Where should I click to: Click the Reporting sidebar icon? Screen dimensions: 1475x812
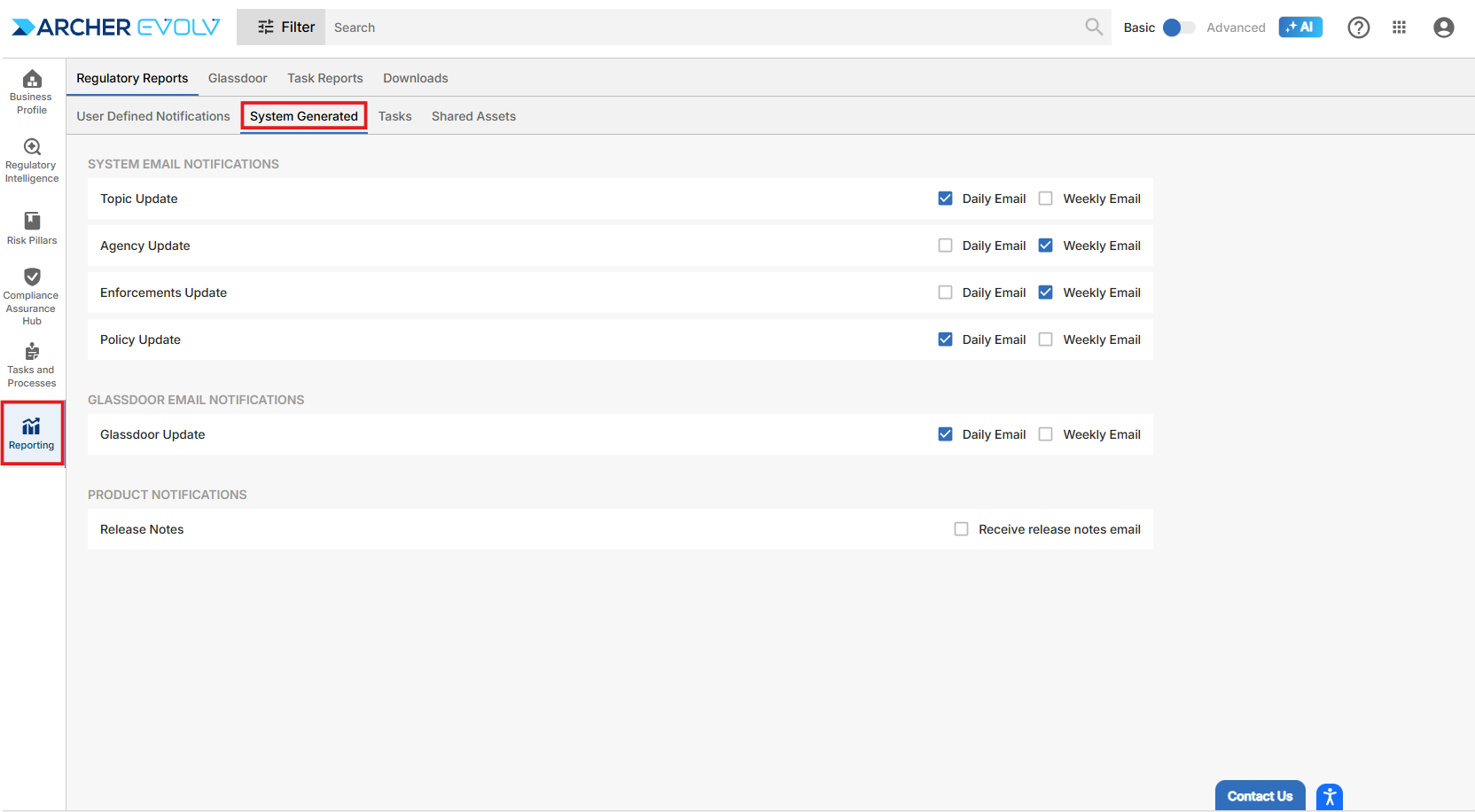tap(32, 433)
